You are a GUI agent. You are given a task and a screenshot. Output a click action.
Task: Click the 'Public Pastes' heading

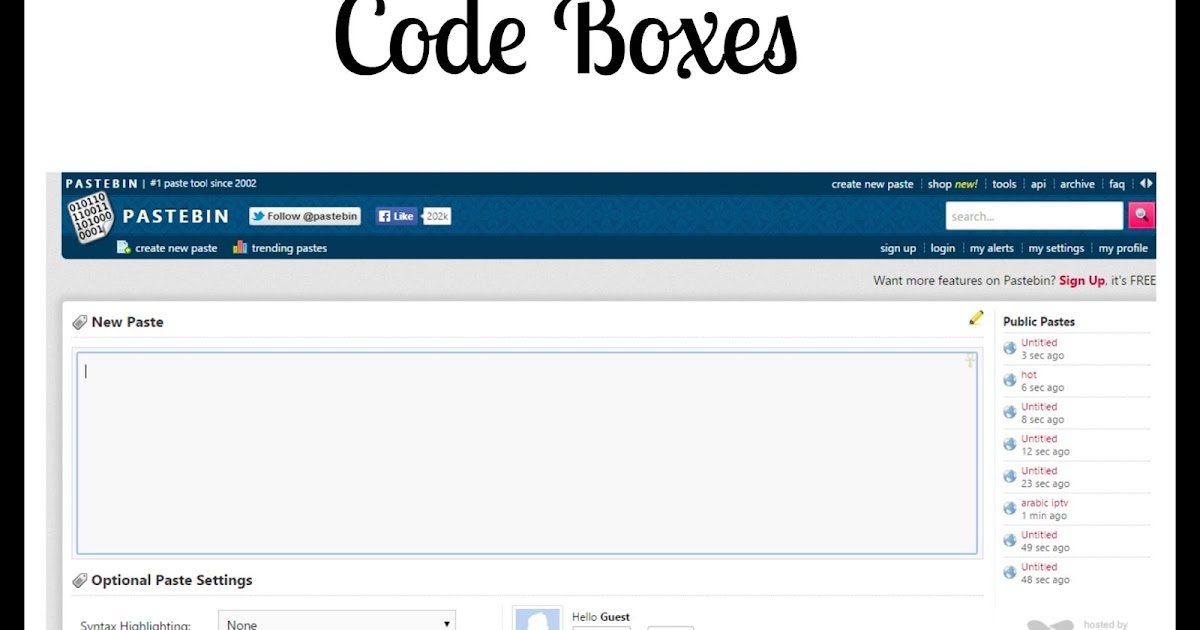pos(1039,322)
